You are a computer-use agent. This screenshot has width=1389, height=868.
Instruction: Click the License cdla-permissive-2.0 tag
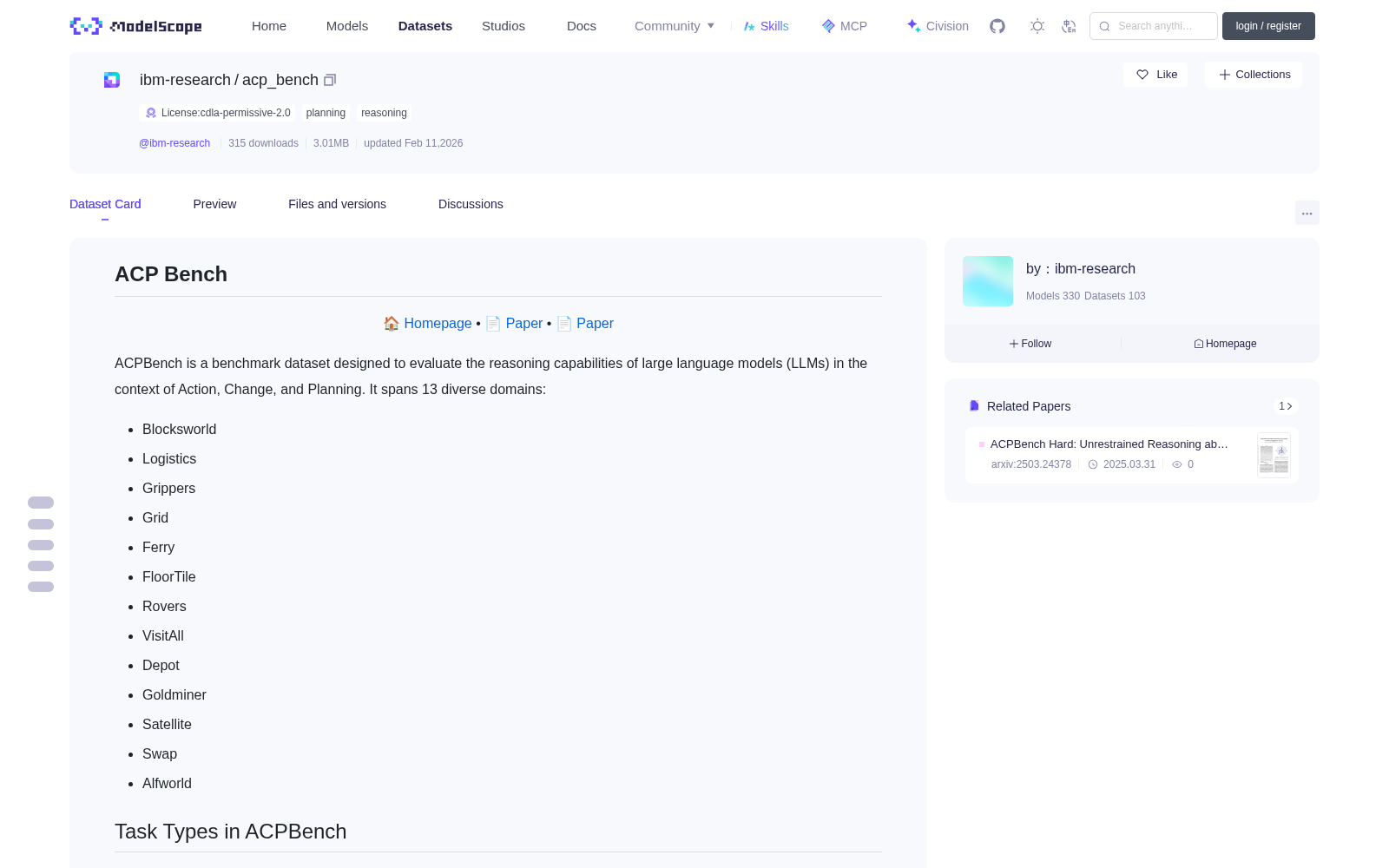click(x=217, y=113)
